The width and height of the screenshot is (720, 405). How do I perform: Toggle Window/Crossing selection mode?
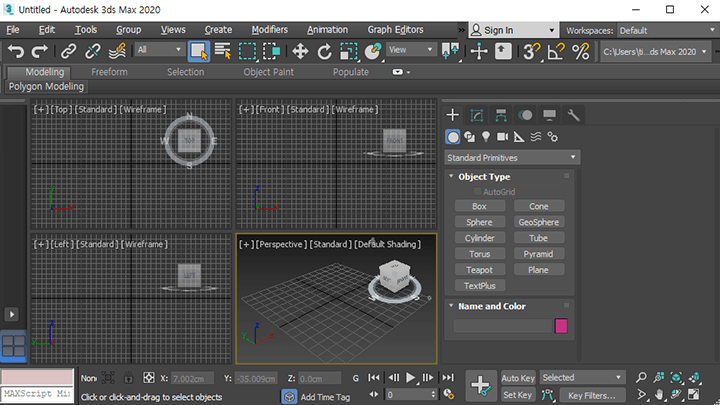(271, 51)
